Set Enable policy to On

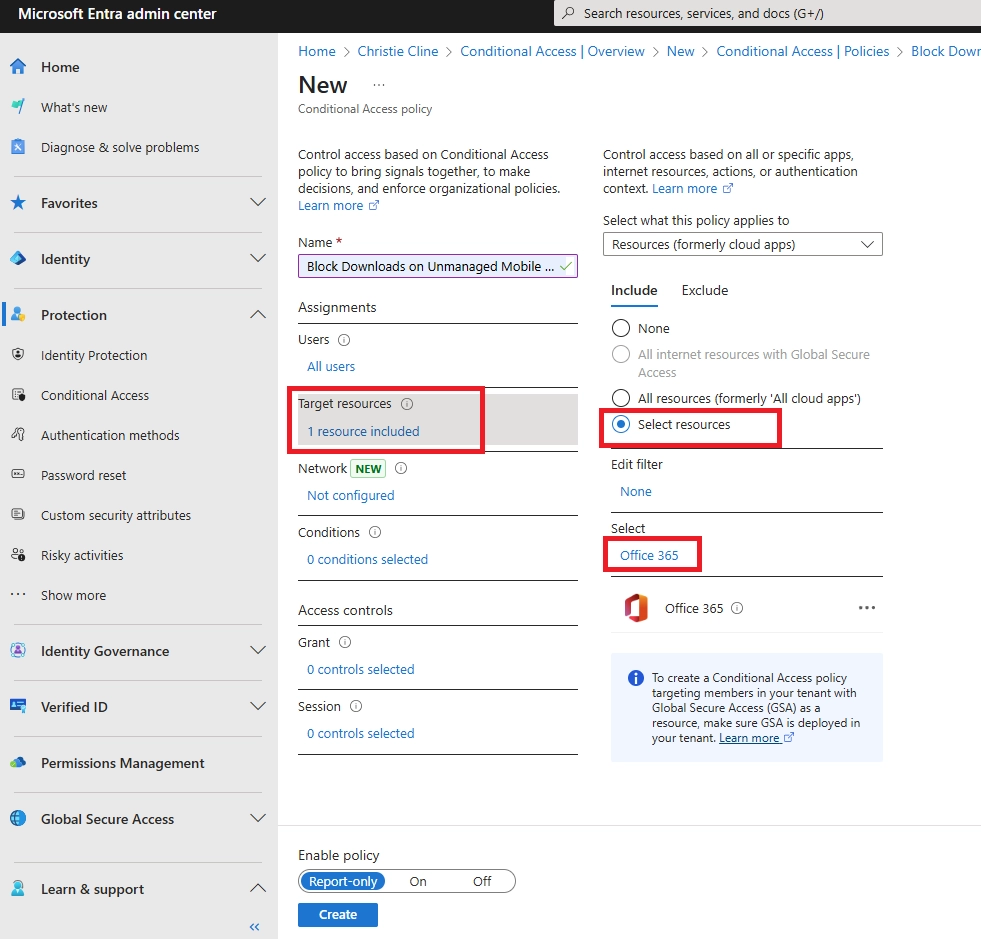[418, 881]
